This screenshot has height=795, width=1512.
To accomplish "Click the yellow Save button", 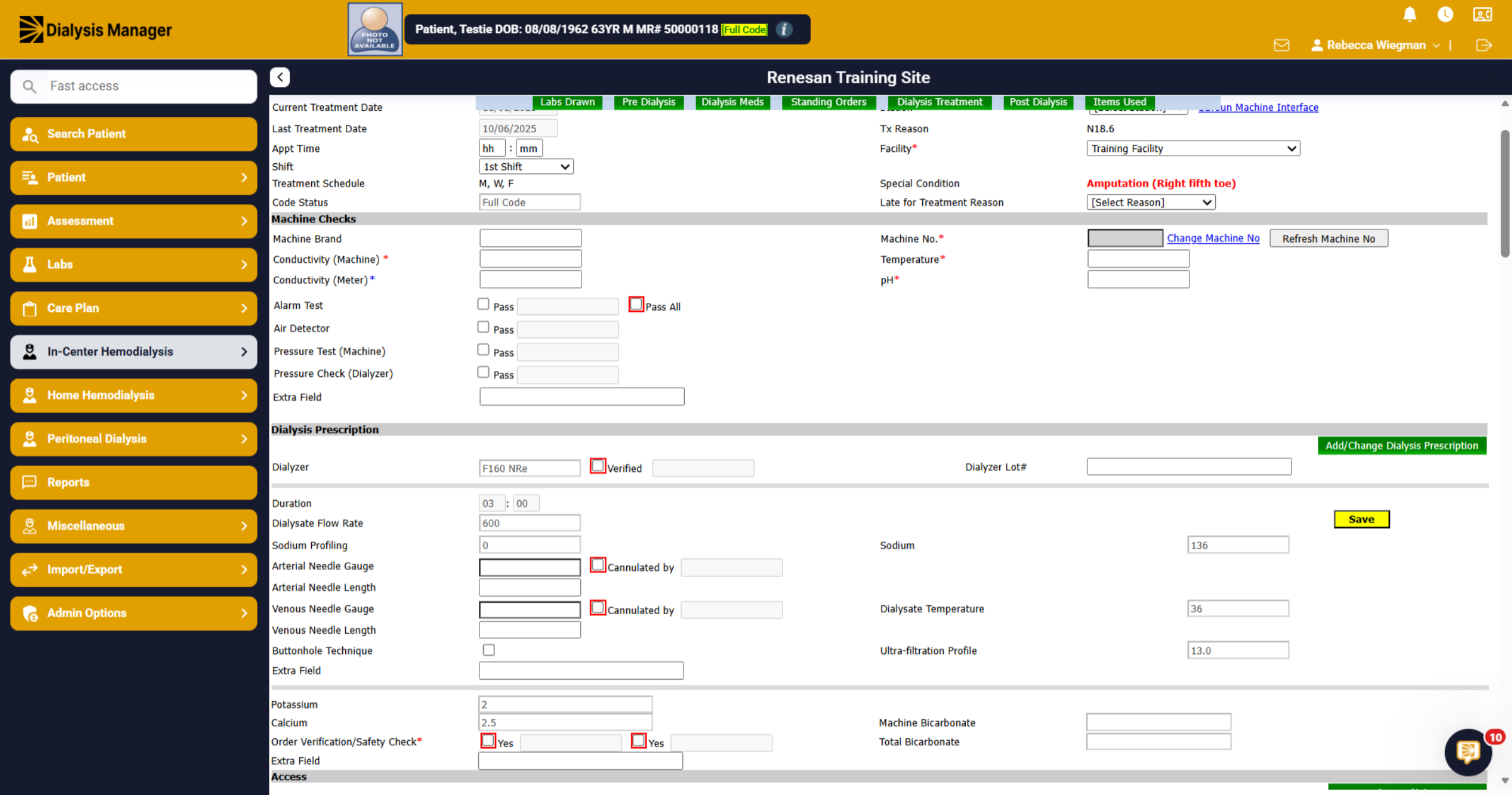I will click(x=1361, y=519).
